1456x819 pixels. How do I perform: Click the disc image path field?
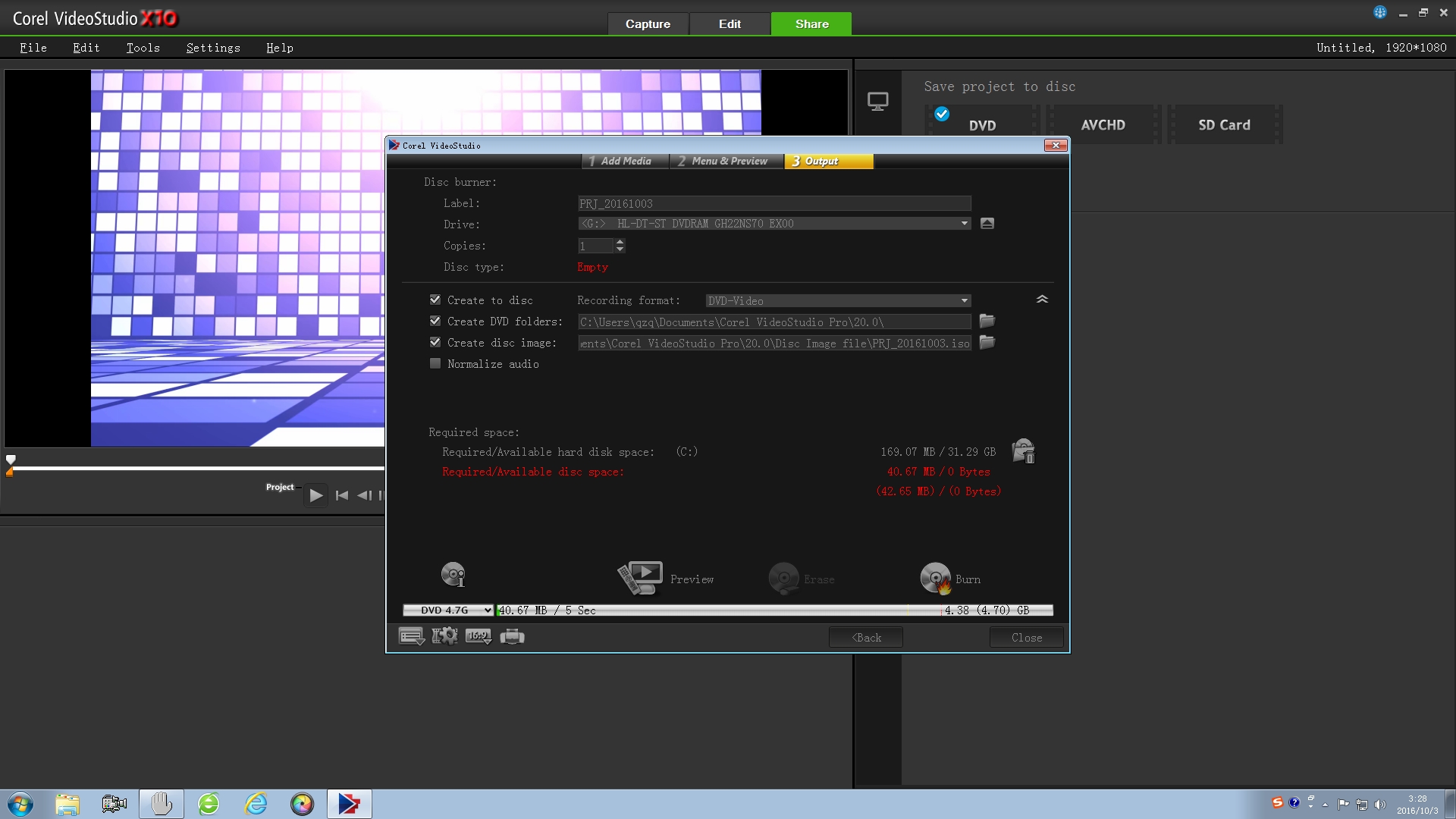click(774, 343)
